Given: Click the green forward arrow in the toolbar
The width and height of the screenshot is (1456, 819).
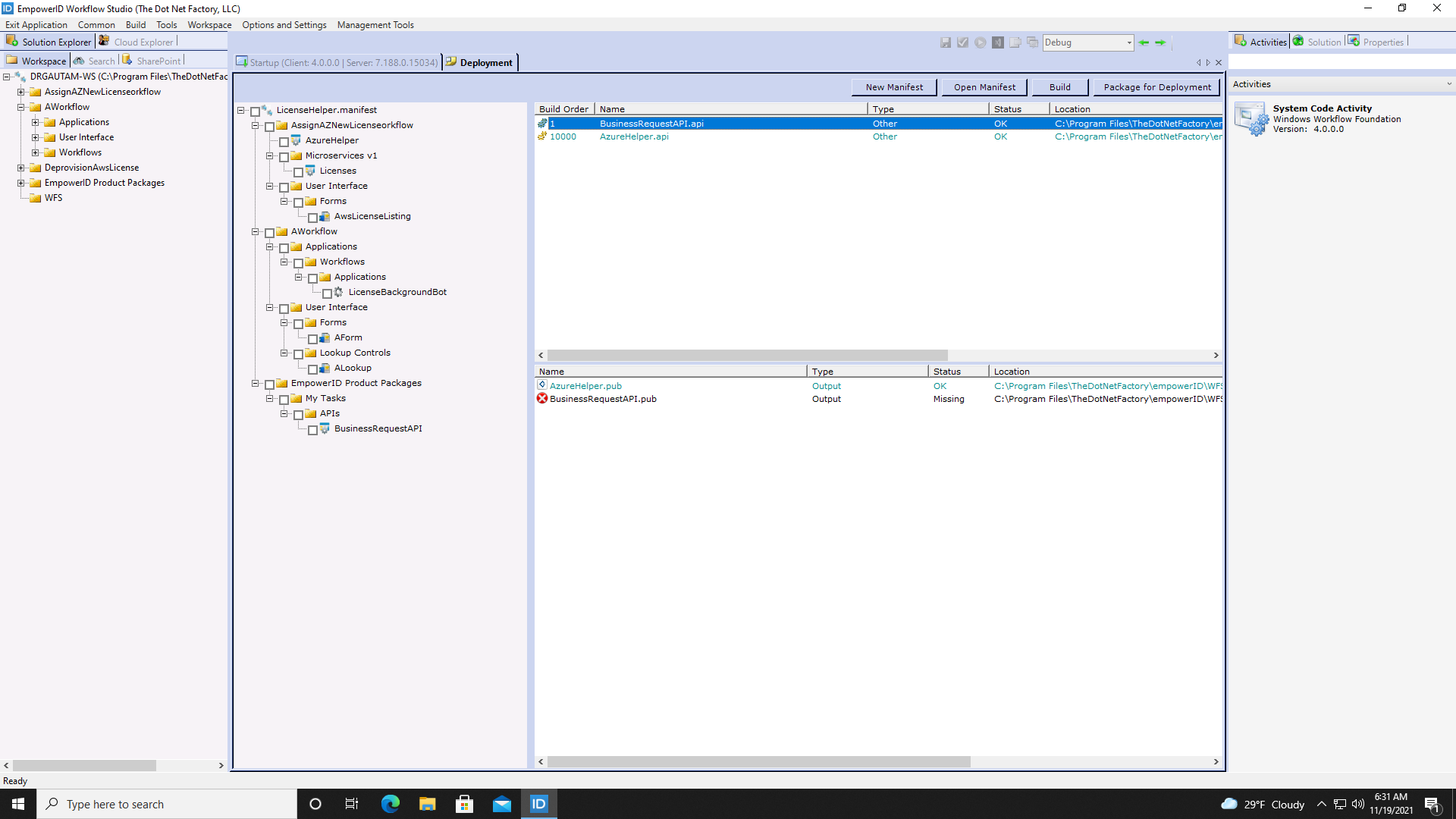Looking at the screenshot, I should point(1159,42).
